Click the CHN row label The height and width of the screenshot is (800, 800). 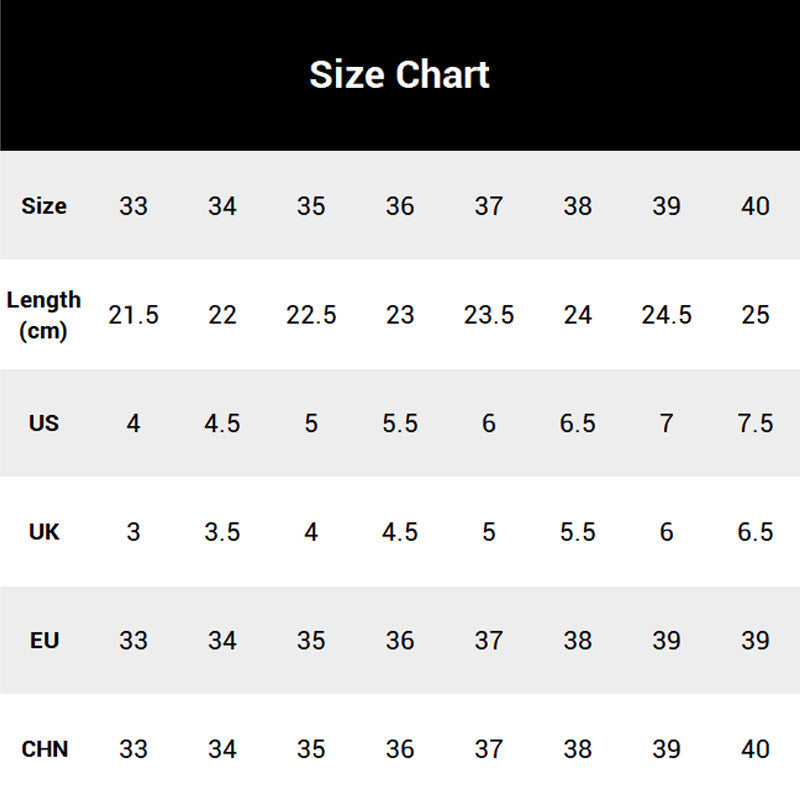44,748
